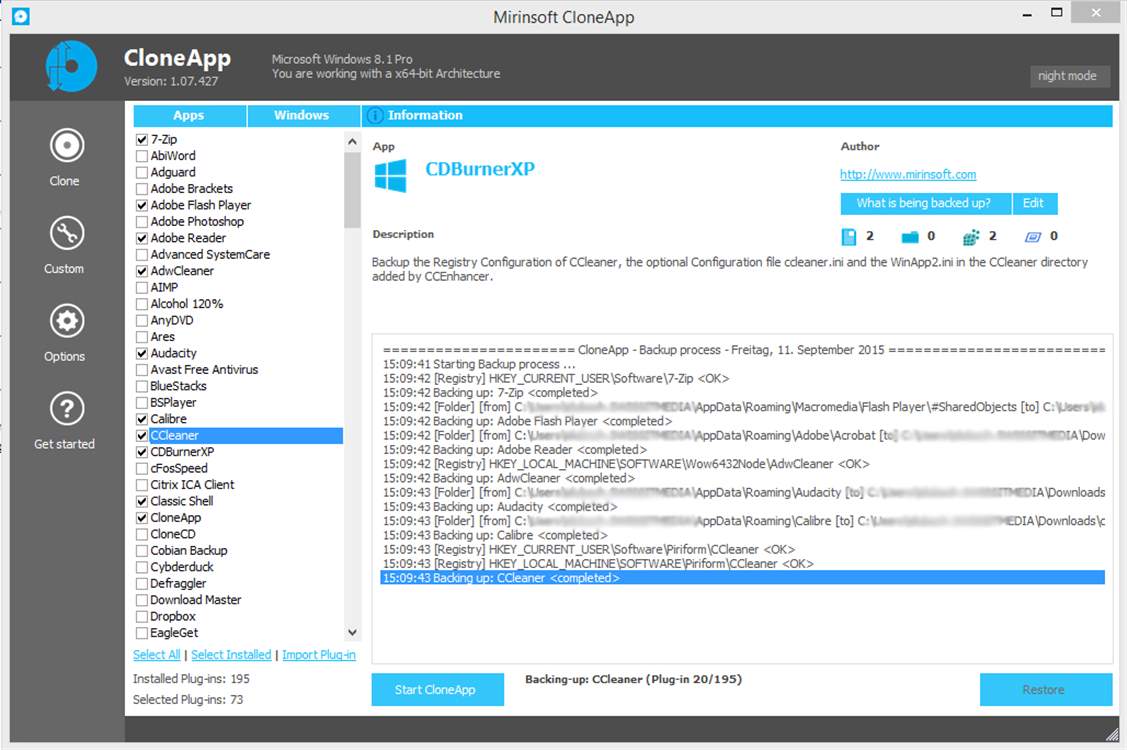Click the Edit button
The width and height of the screenshot is (1127, 750).
pyautogui.click(x=1034, y=203)
